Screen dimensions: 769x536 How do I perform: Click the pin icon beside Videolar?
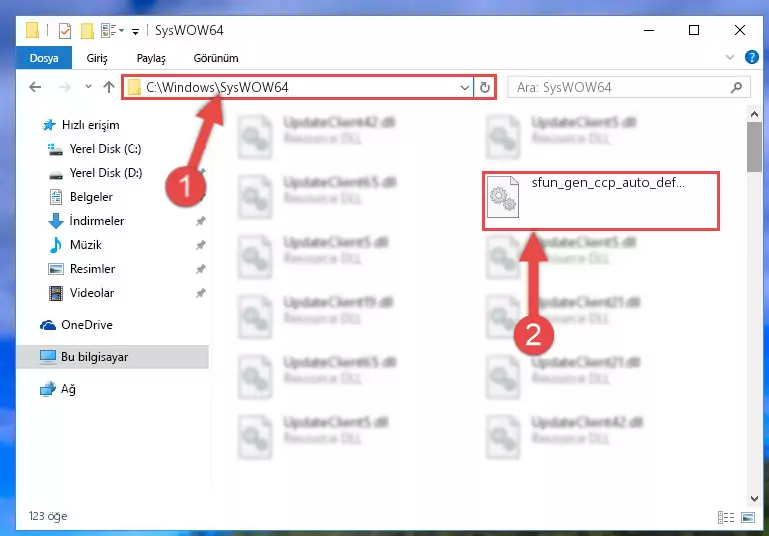click(200, 293)
